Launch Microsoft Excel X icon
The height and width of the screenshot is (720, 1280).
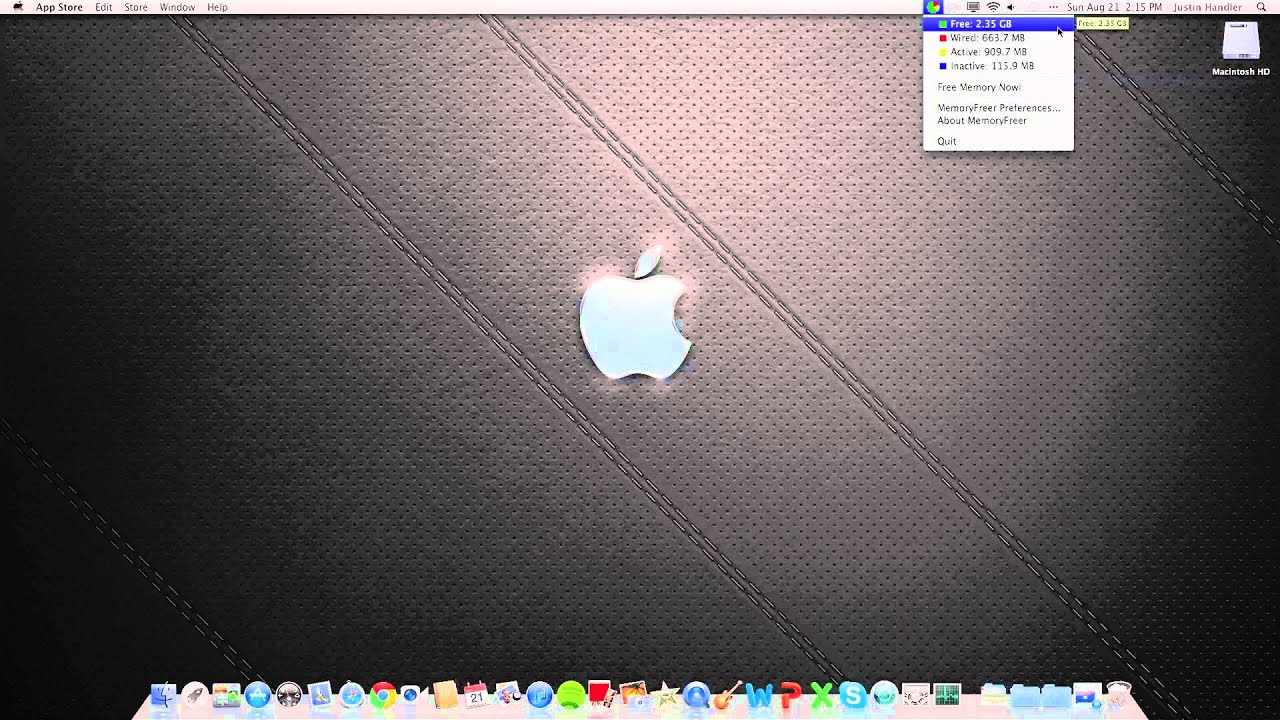click(821, 695)
